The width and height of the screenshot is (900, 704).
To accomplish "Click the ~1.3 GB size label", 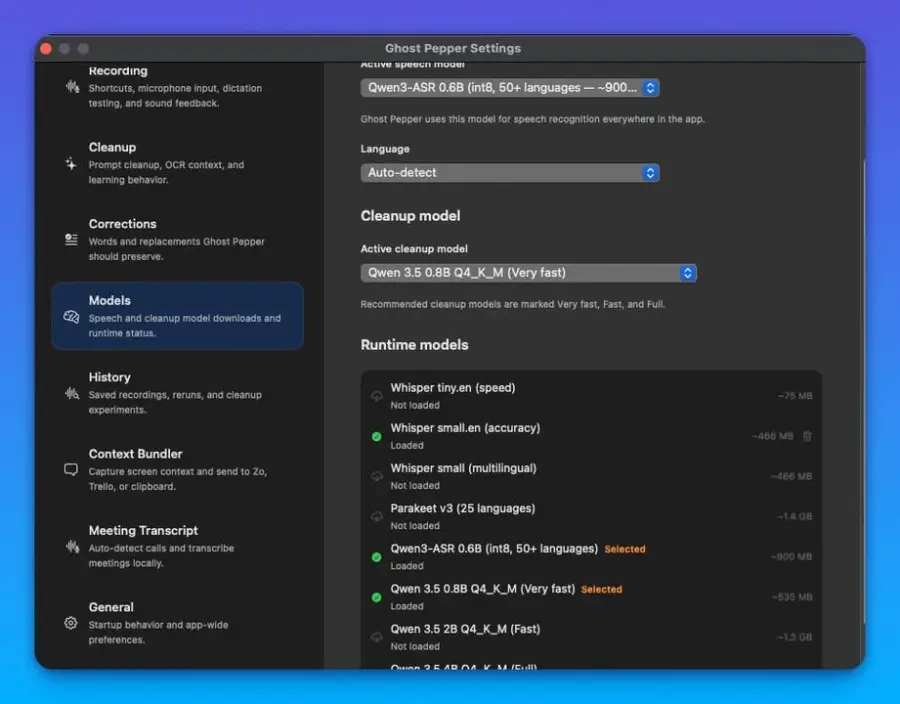I will (795, 637).
